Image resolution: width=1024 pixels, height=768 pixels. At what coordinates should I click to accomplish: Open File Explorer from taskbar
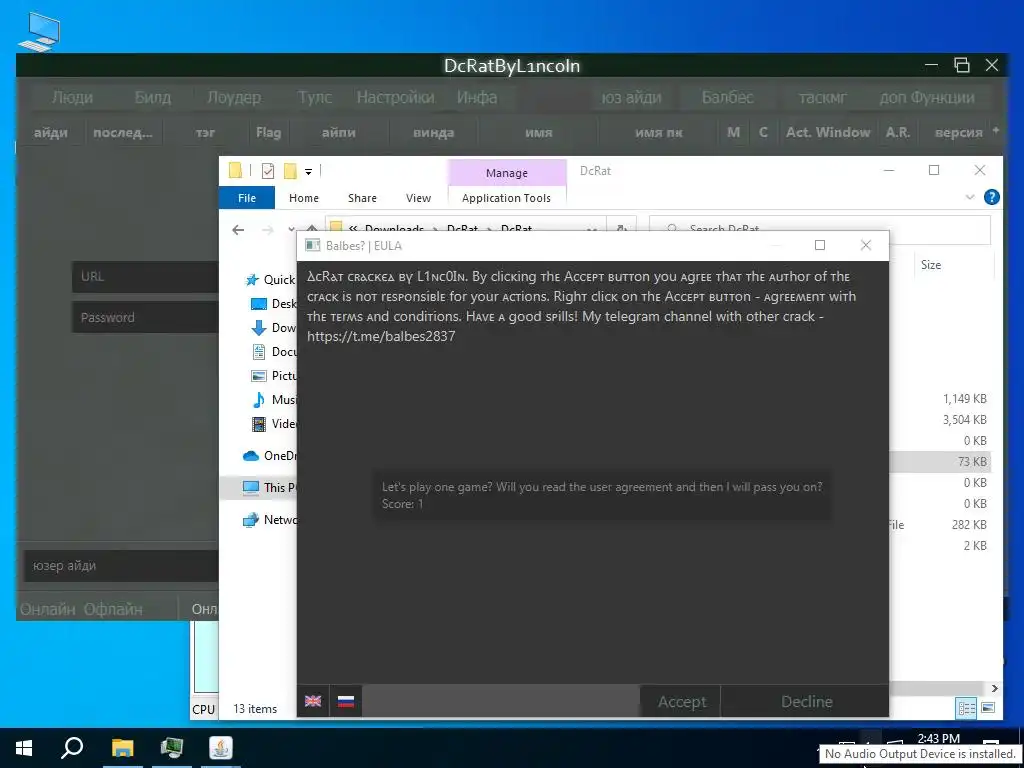click(122, 748)
